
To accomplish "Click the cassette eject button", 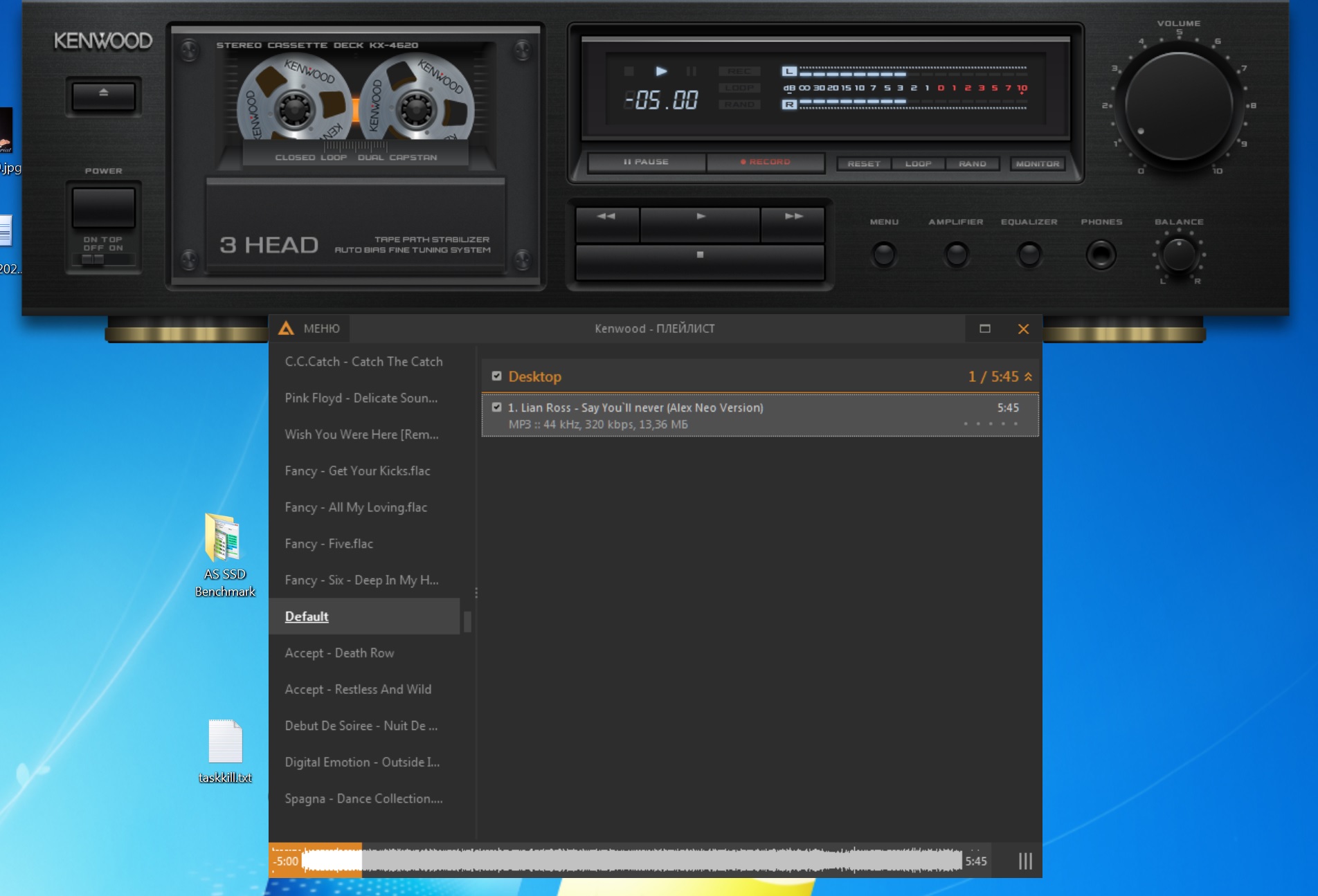I will pos(103,95).
